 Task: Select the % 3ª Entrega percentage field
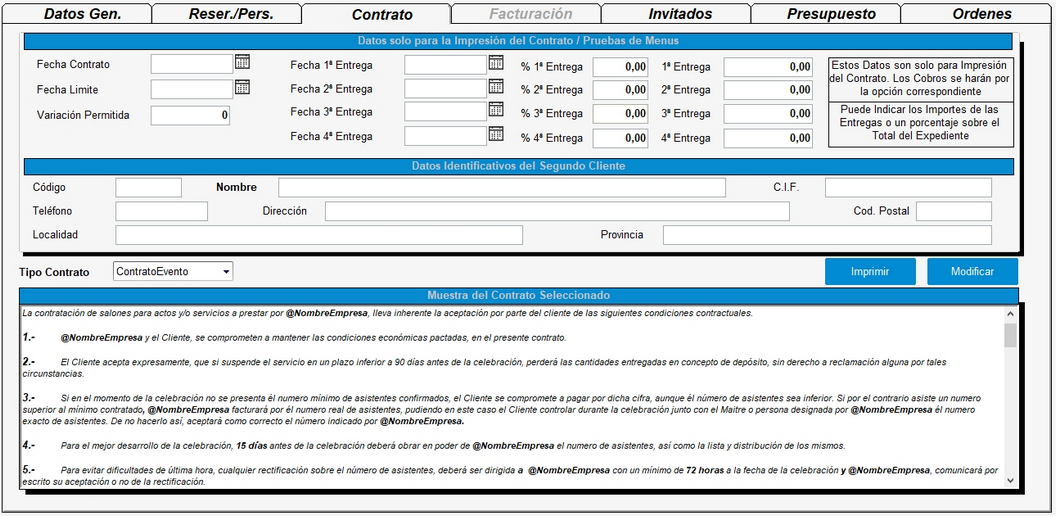click(x=620, y=114)
